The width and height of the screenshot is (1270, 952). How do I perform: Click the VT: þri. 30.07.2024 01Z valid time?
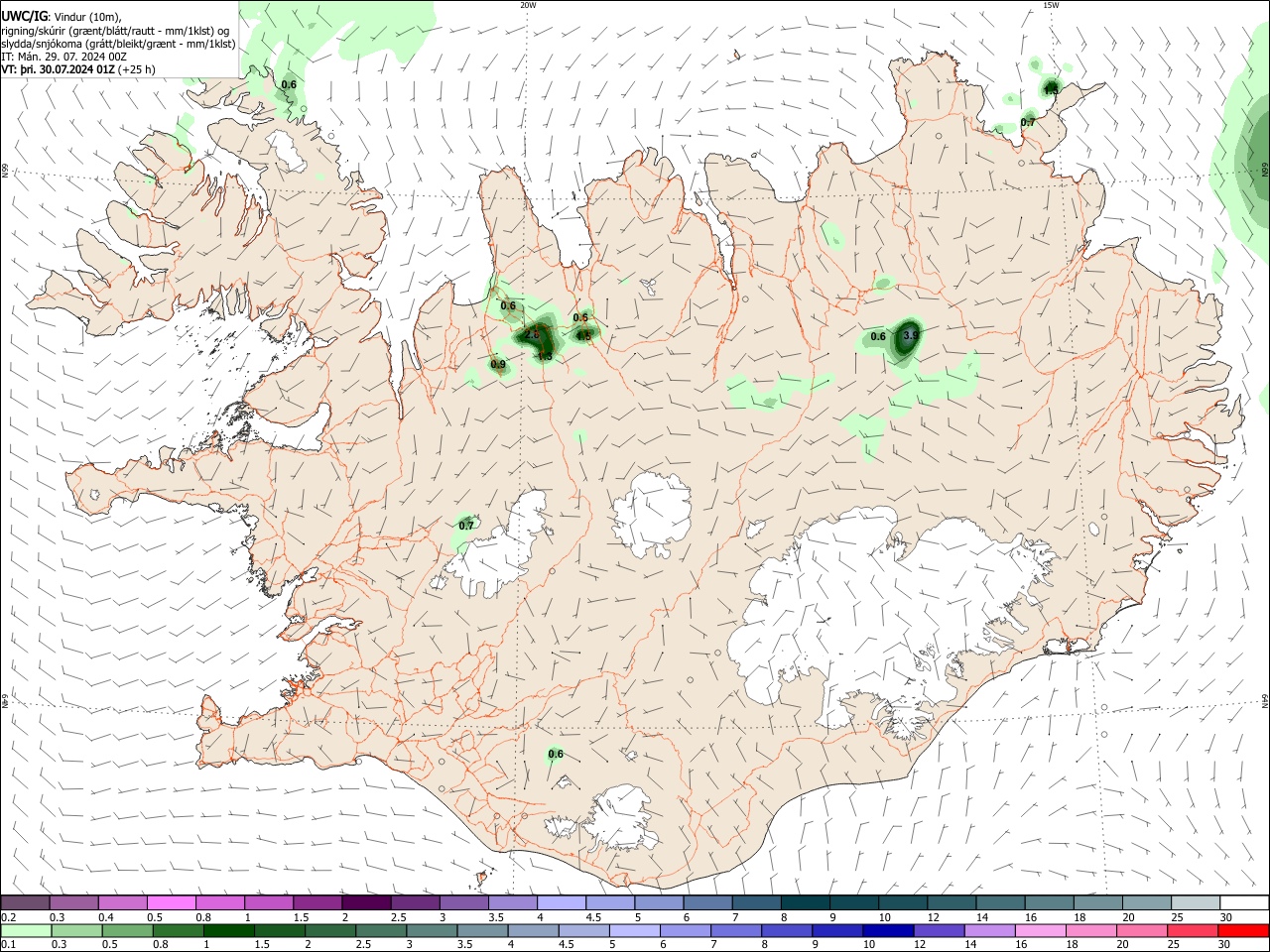(58, 69)
